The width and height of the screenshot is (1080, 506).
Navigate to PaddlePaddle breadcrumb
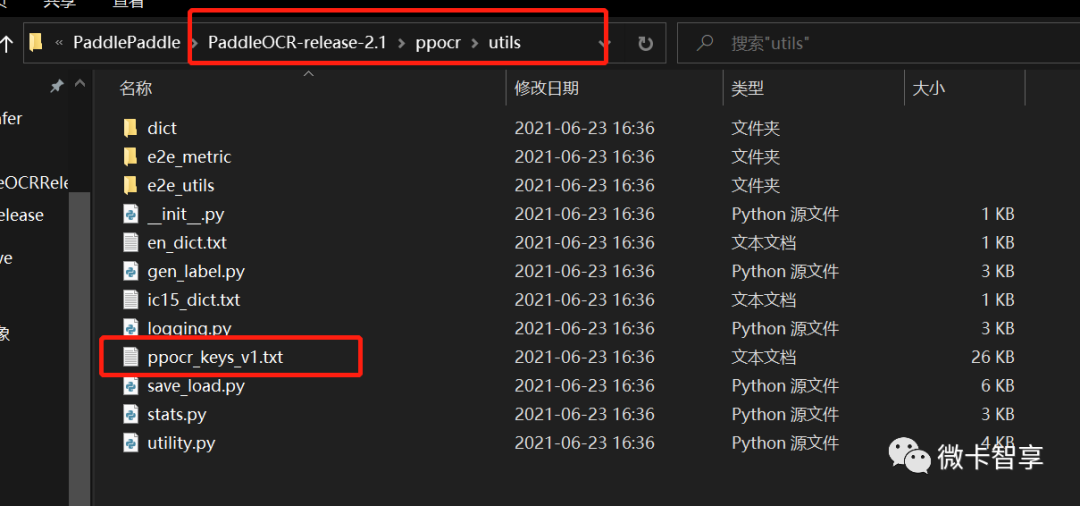[x=127, y=43]
